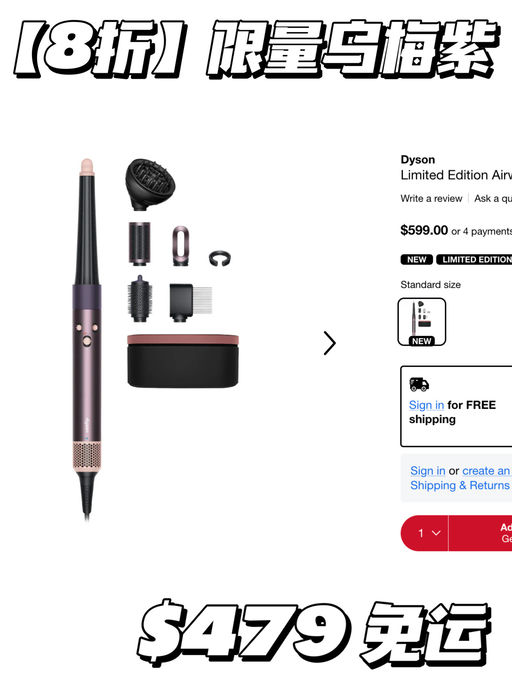Click the small filter cleaning ring image

pos(220,258)
